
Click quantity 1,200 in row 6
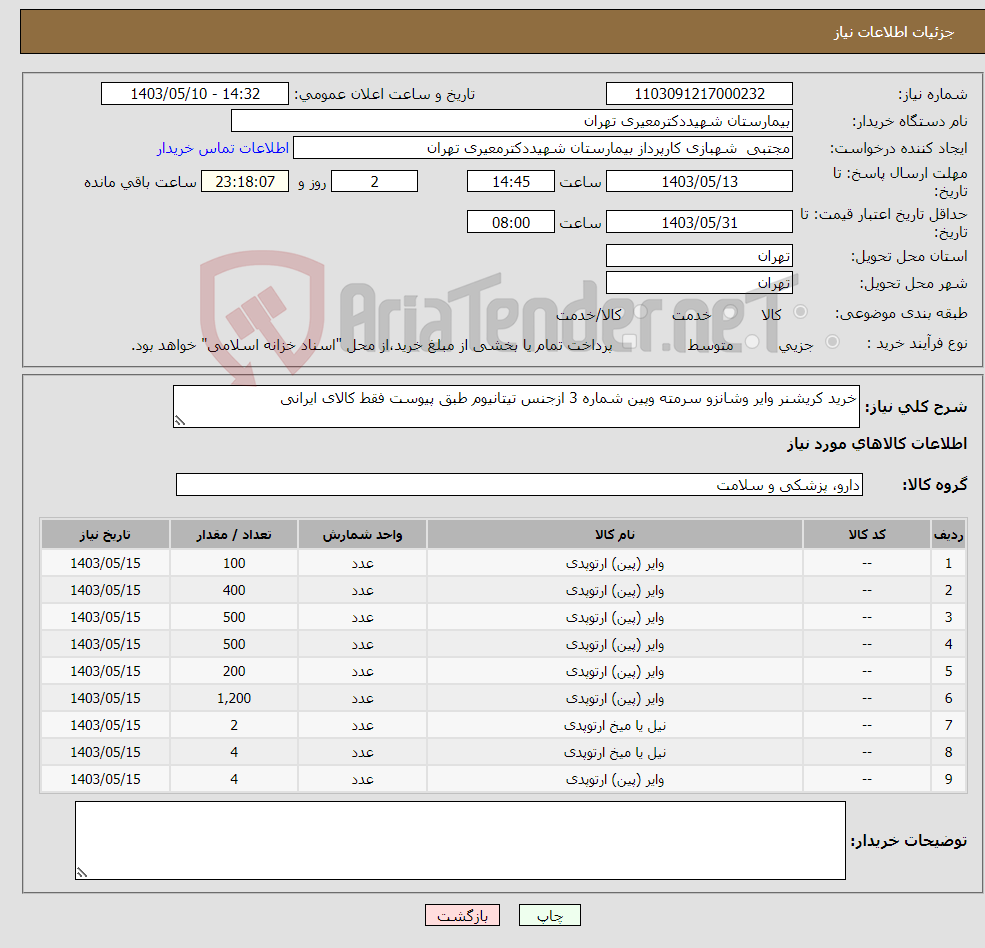(x=234, y=699)
